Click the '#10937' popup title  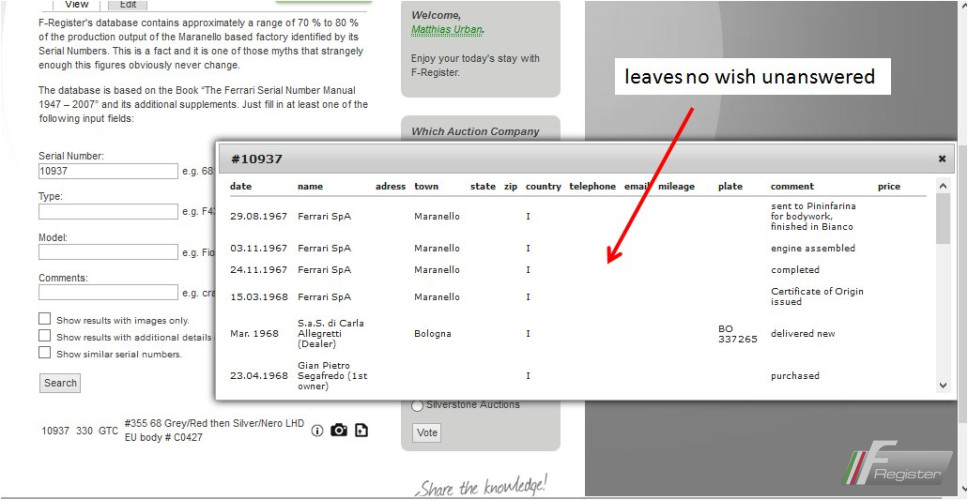(x=257, y=159)
